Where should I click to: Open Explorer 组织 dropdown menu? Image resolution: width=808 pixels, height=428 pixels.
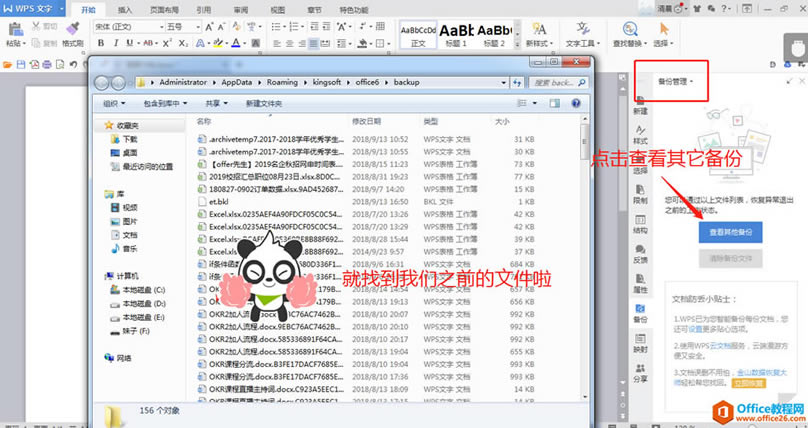pyautogui.click(x=114, y=104)
